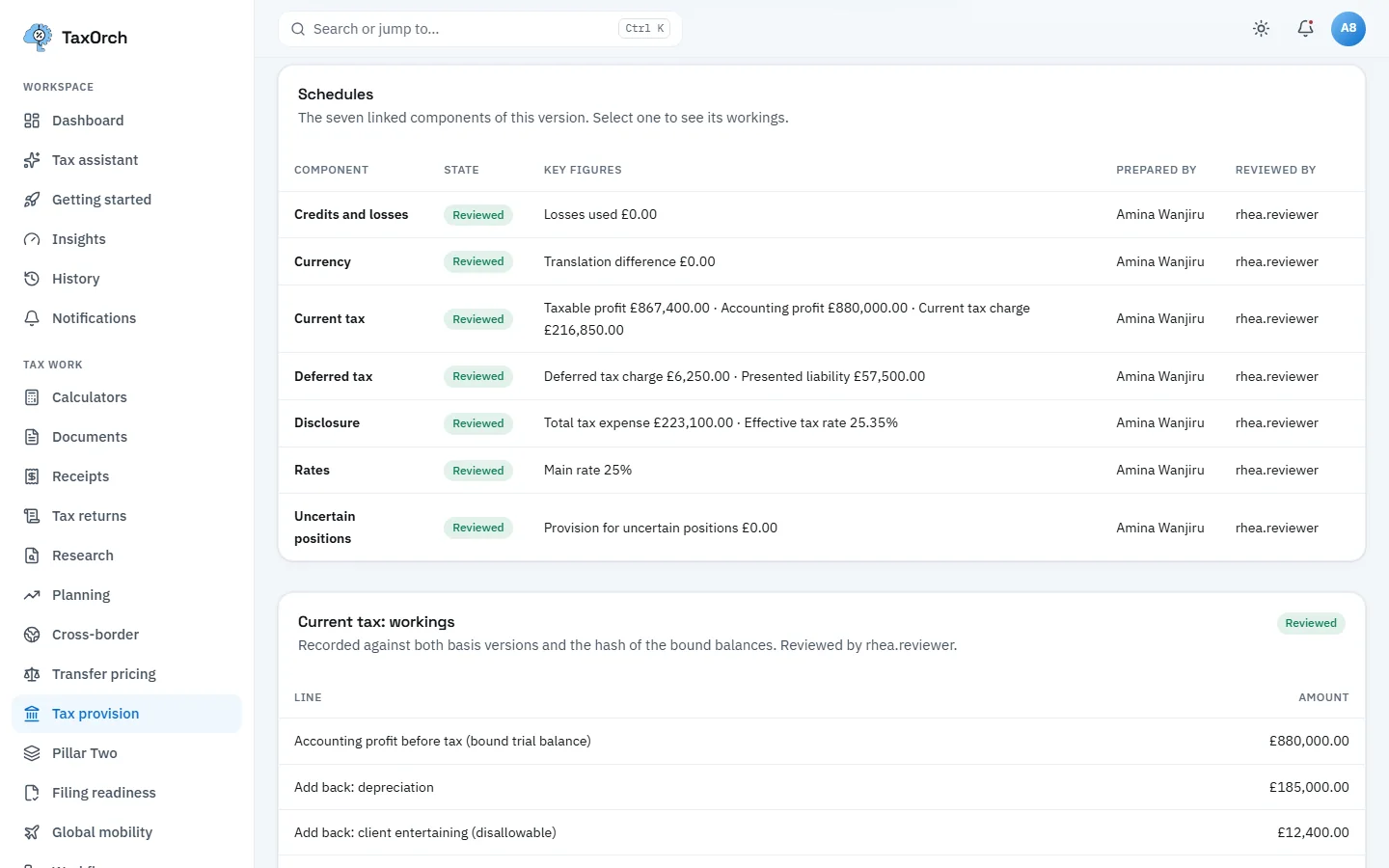This screenshot has width=1389, height=868.
Task: Open the Current tax schedule component
Action: tap(329, 319)
